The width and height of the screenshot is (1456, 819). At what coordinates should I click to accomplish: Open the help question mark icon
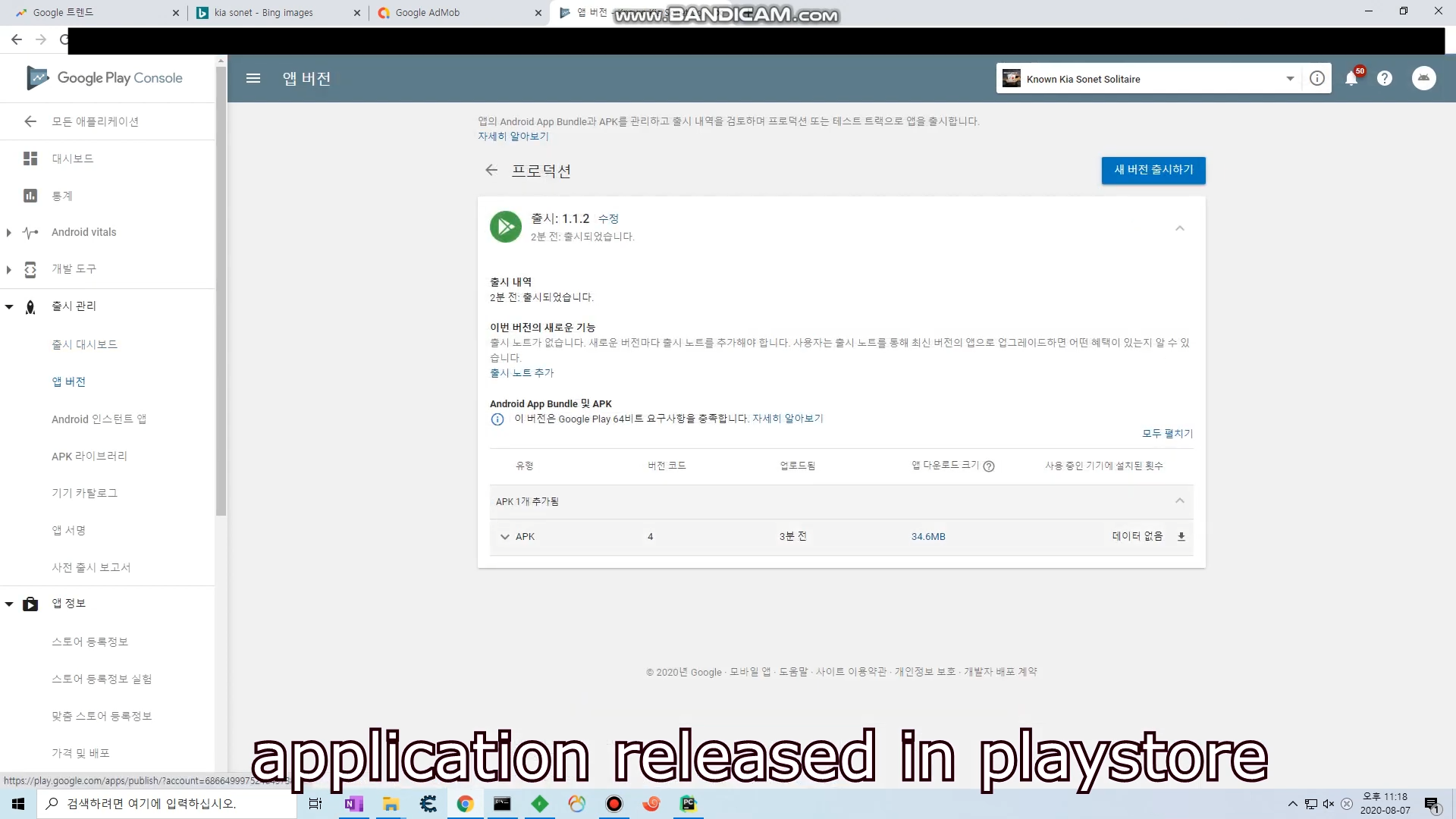pyautogui.click(x=1385, y=78)
